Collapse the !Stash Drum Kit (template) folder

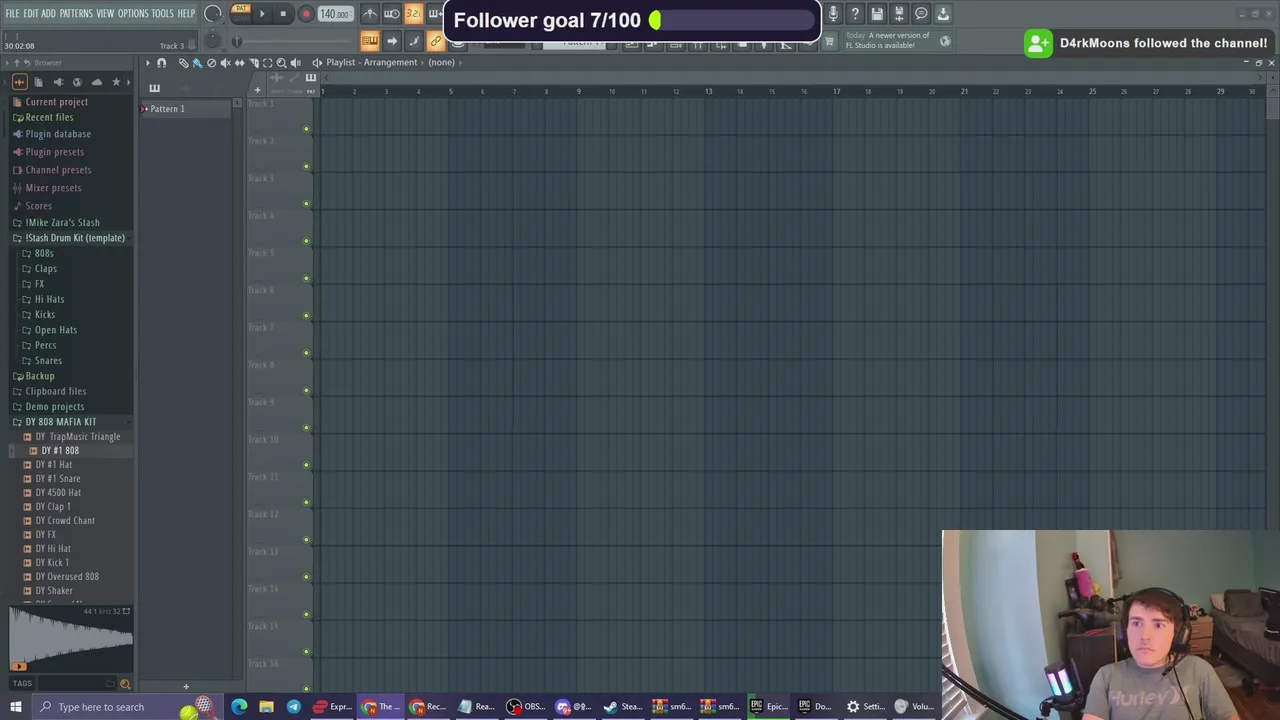[x=75, y=238]
